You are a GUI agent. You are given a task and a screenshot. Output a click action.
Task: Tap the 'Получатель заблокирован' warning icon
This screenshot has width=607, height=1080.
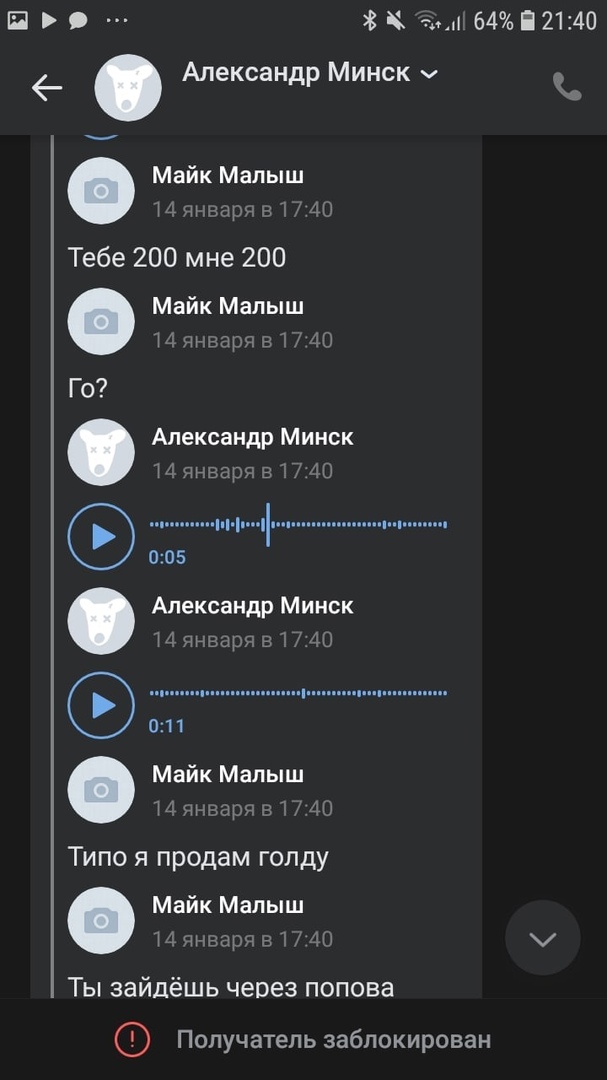pyautogui.click(x=132, y=1040)
